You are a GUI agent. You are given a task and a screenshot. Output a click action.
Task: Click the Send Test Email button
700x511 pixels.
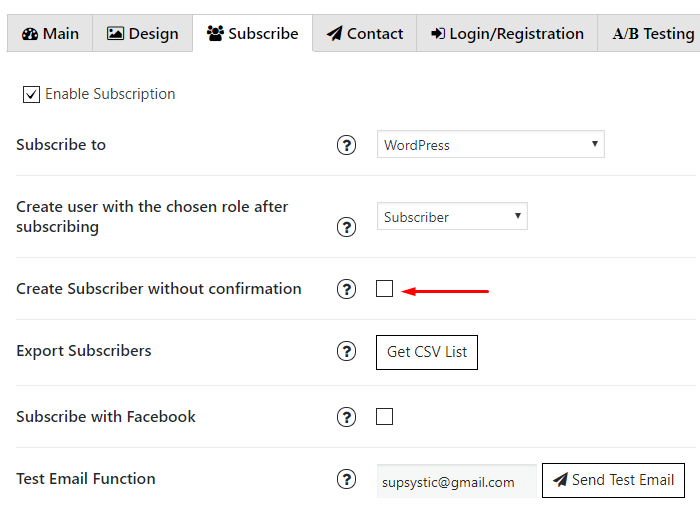coord(613,480)
